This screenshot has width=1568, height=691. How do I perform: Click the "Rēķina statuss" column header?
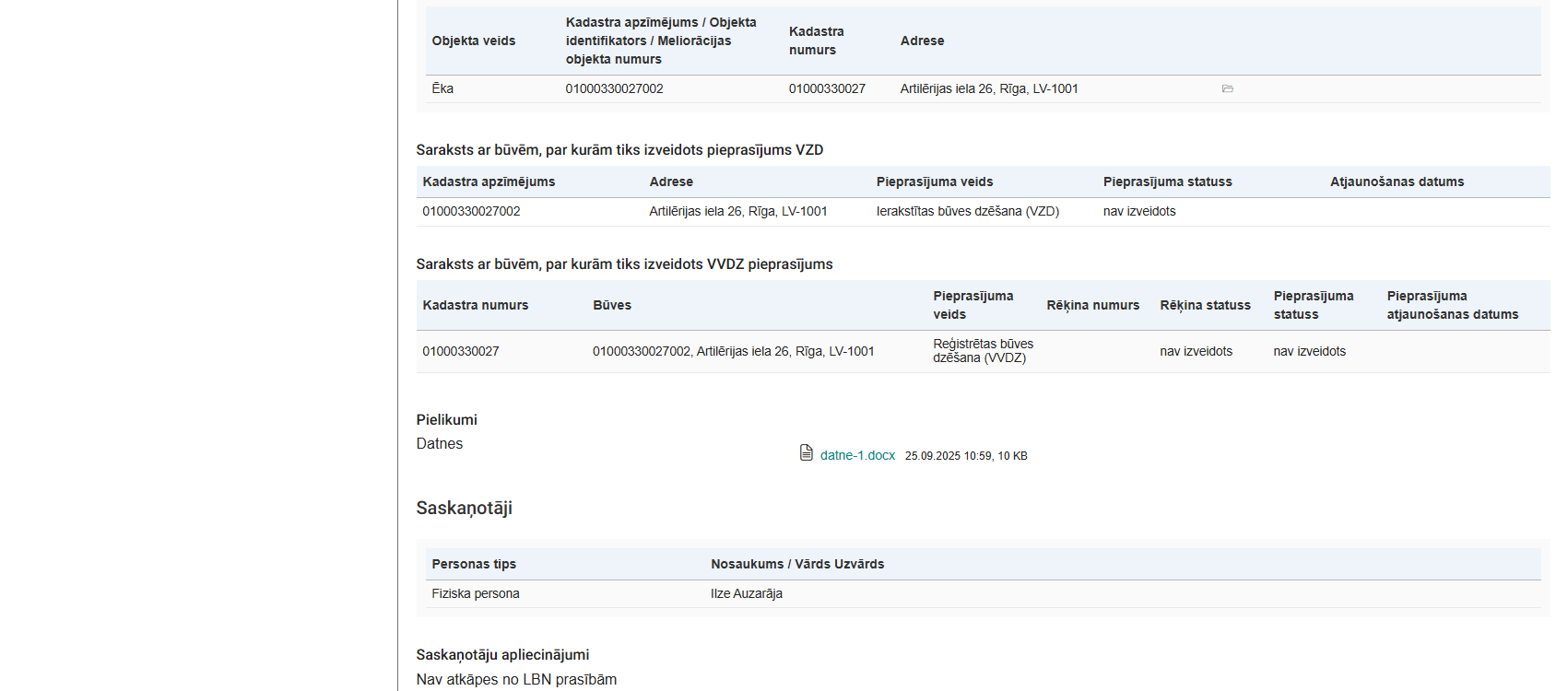tap(1205, 305)
